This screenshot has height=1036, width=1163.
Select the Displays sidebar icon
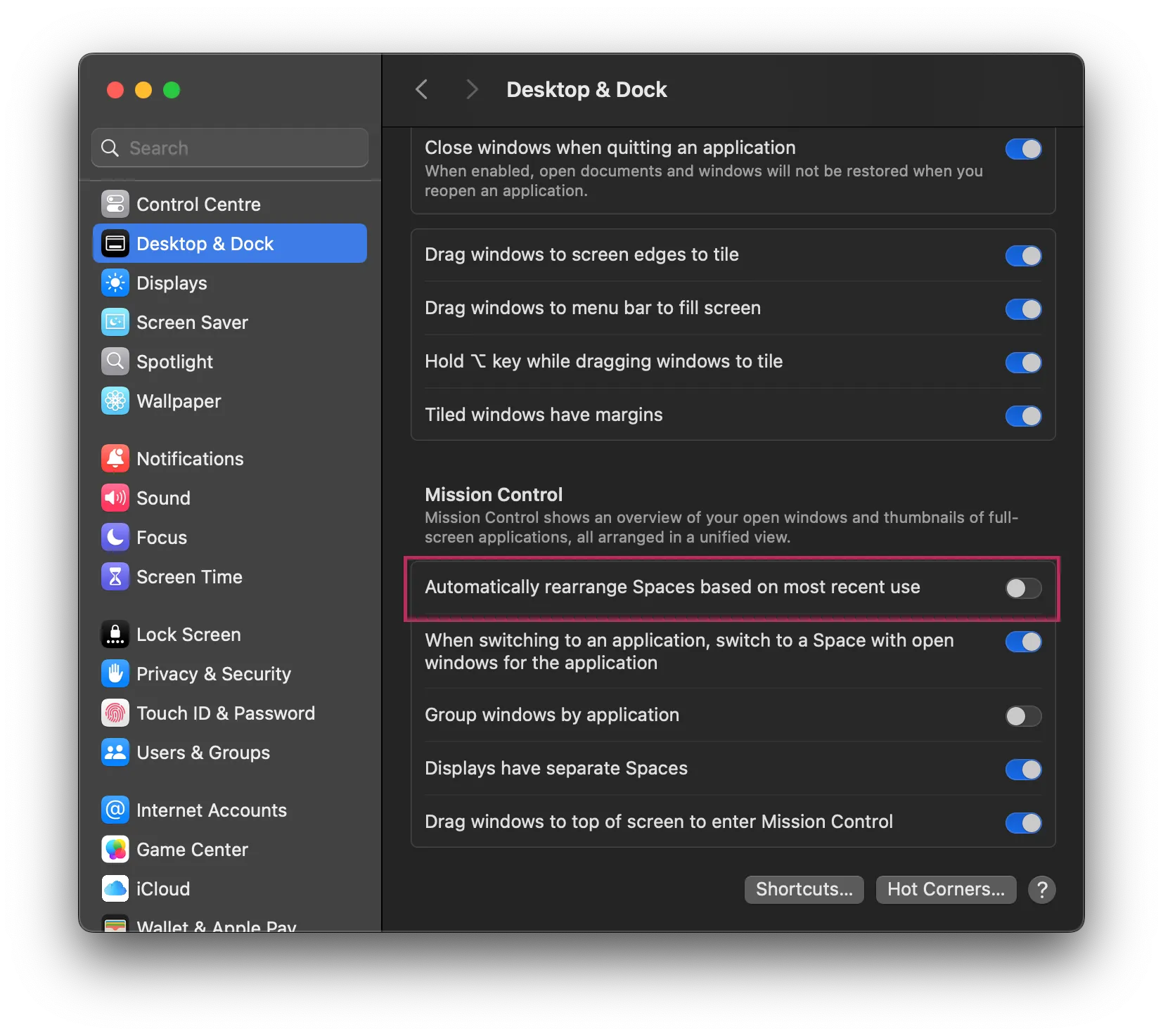pyautogui.click(x=115, y=283)
